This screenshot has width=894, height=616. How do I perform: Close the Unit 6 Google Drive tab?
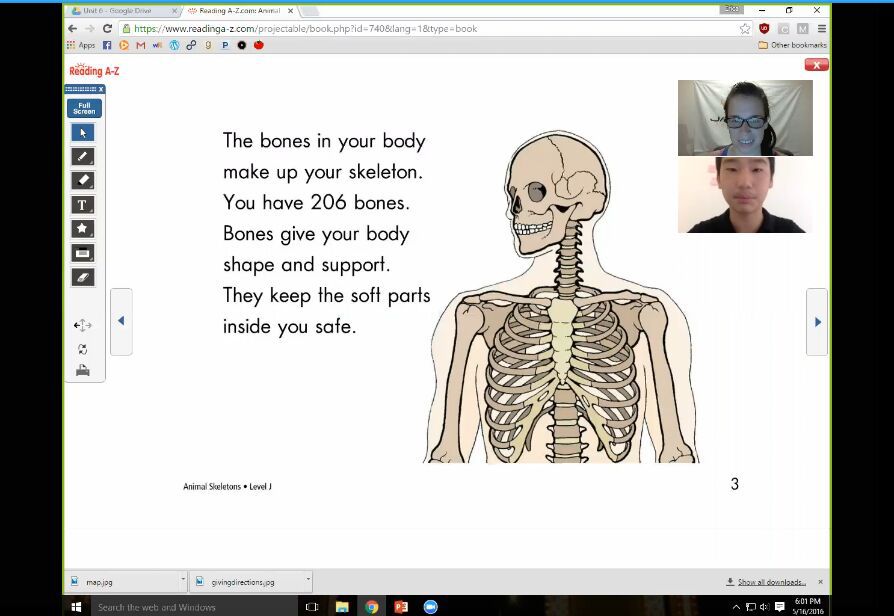pos(174,11)
